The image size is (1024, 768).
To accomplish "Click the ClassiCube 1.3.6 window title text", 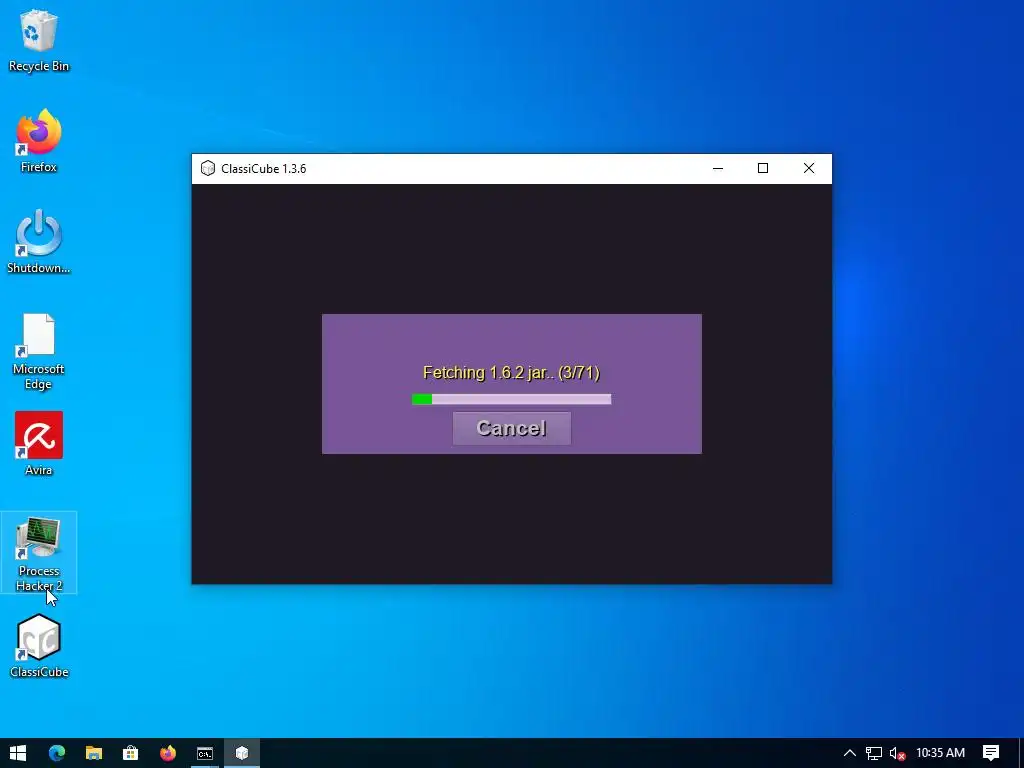I will coord(264,168).
